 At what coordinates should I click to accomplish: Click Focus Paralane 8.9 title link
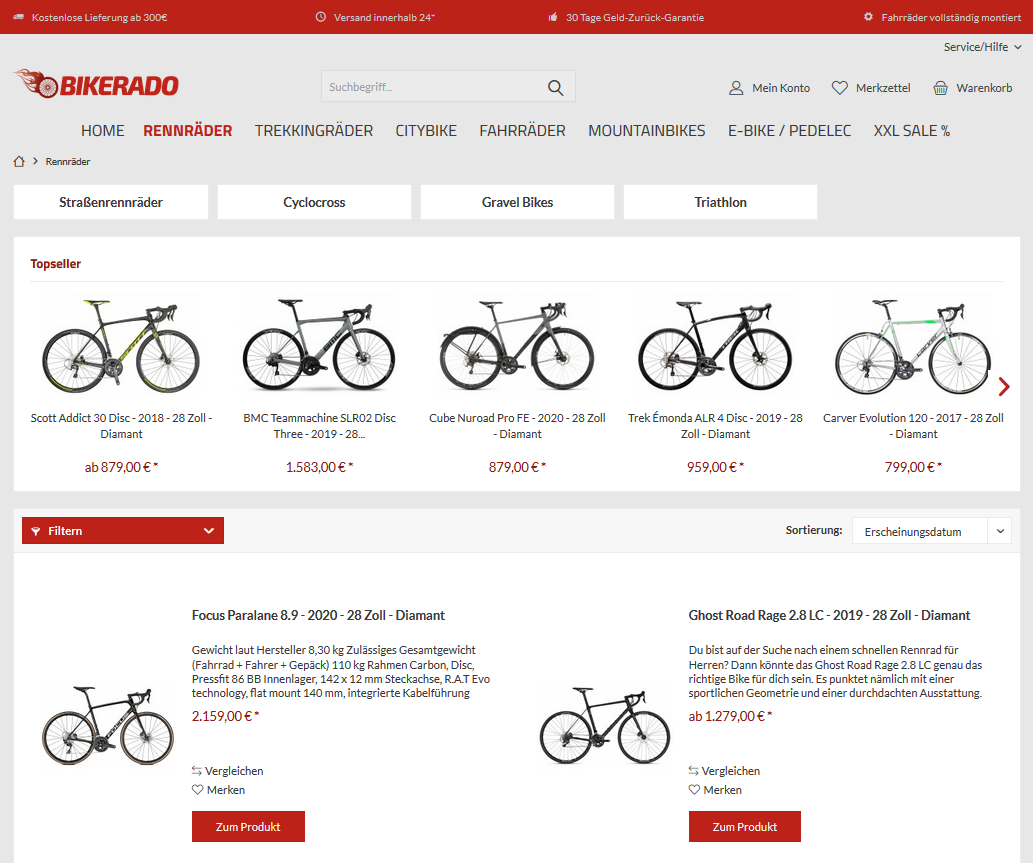click(318, 615)
